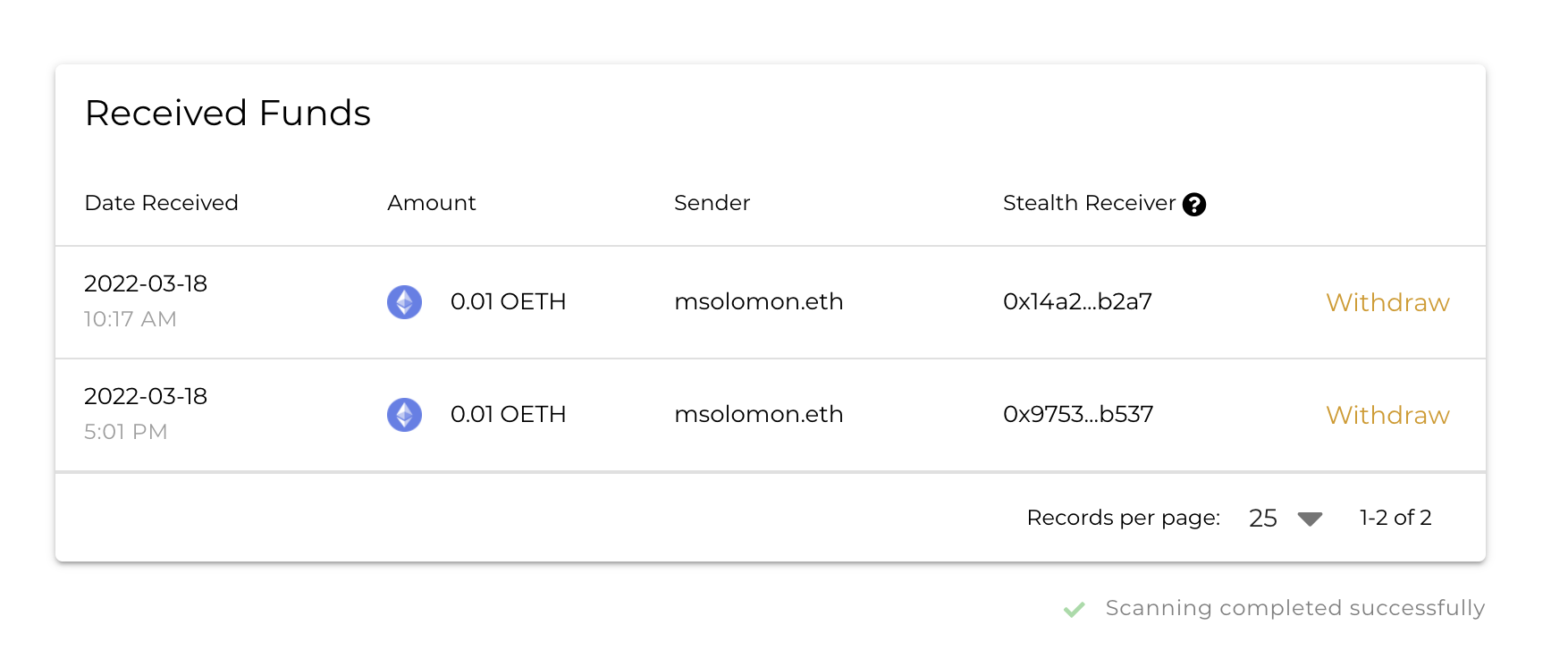Click the Date Received column header
Screen dimensions: 1568x667
click(x=161, y=203)
